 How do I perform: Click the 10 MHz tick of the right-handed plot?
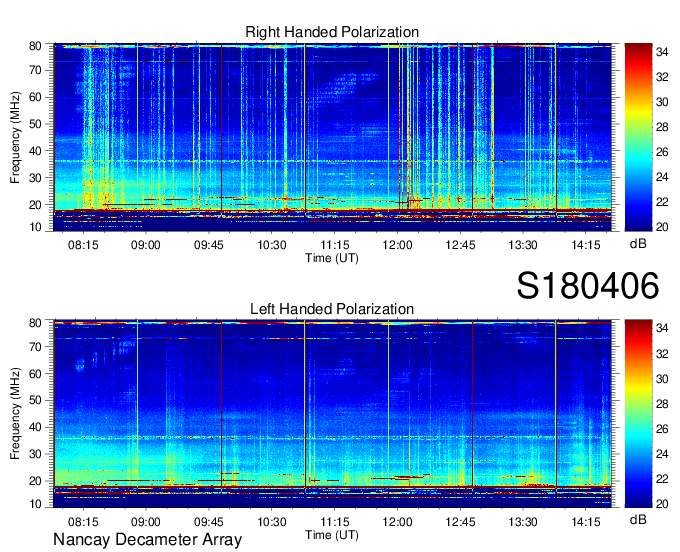click(x=36, y=227)
